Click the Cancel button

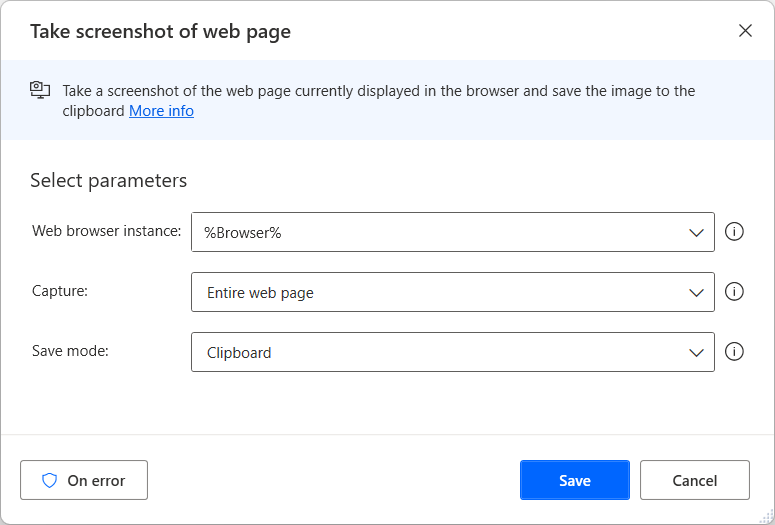694,480
